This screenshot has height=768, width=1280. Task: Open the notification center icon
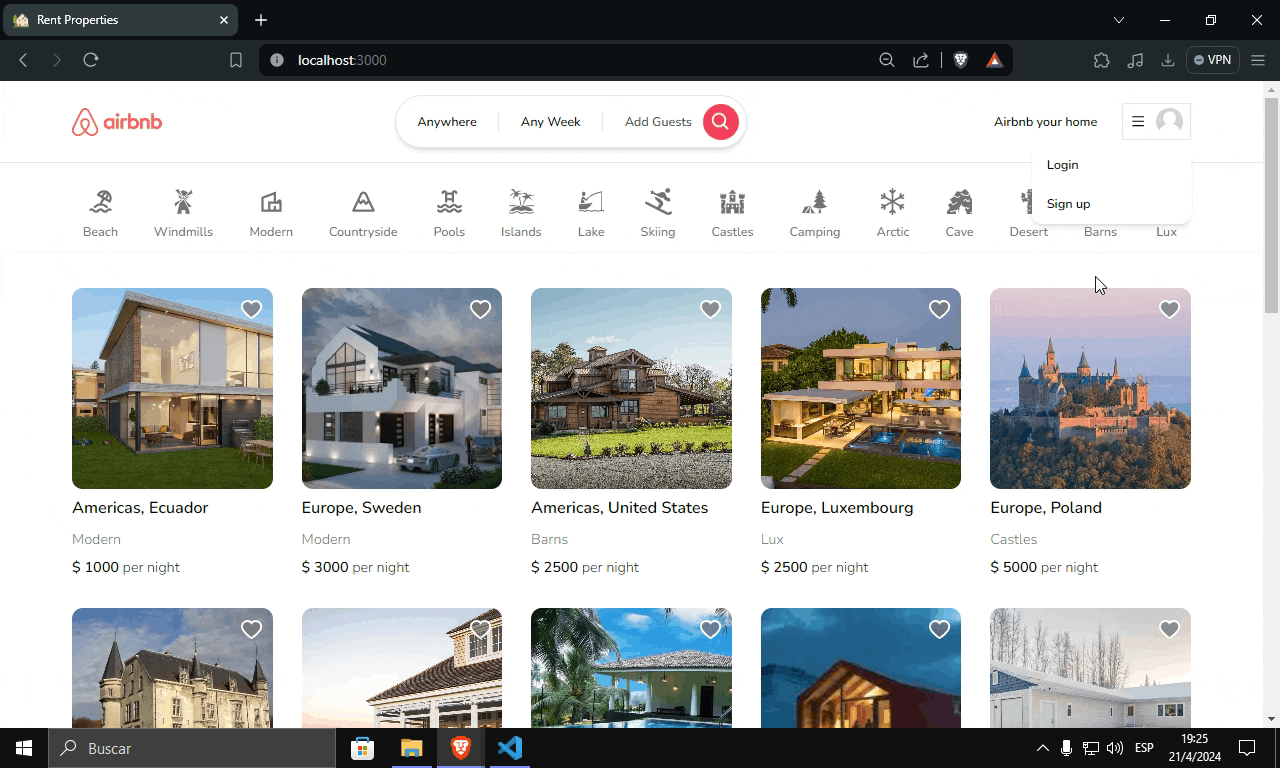(x=1247, y=748)
